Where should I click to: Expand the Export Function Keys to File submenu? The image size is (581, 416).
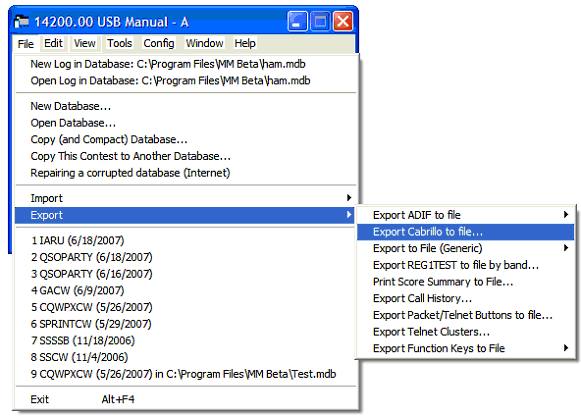566,348
